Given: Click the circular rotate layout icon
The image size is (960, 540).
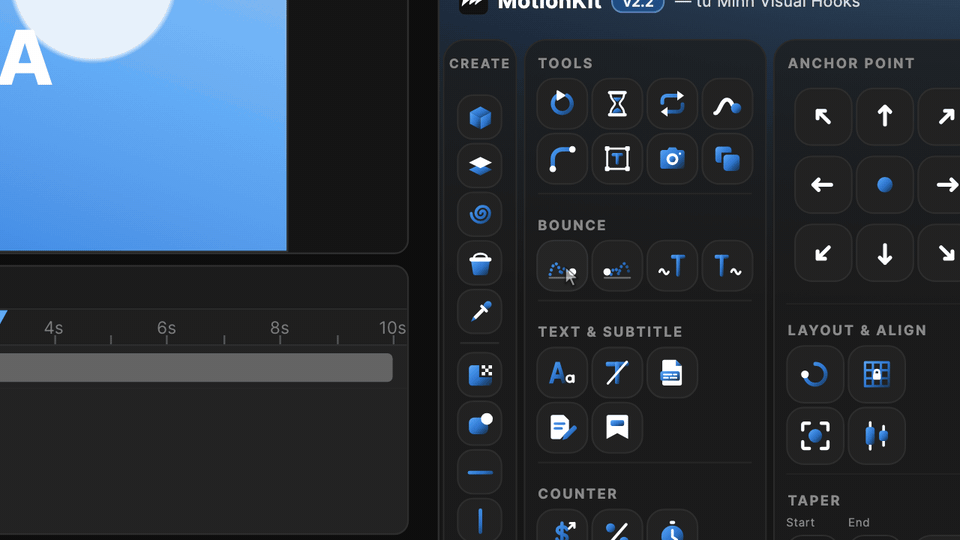Looking at the screenshot, I should coord(815,374).
